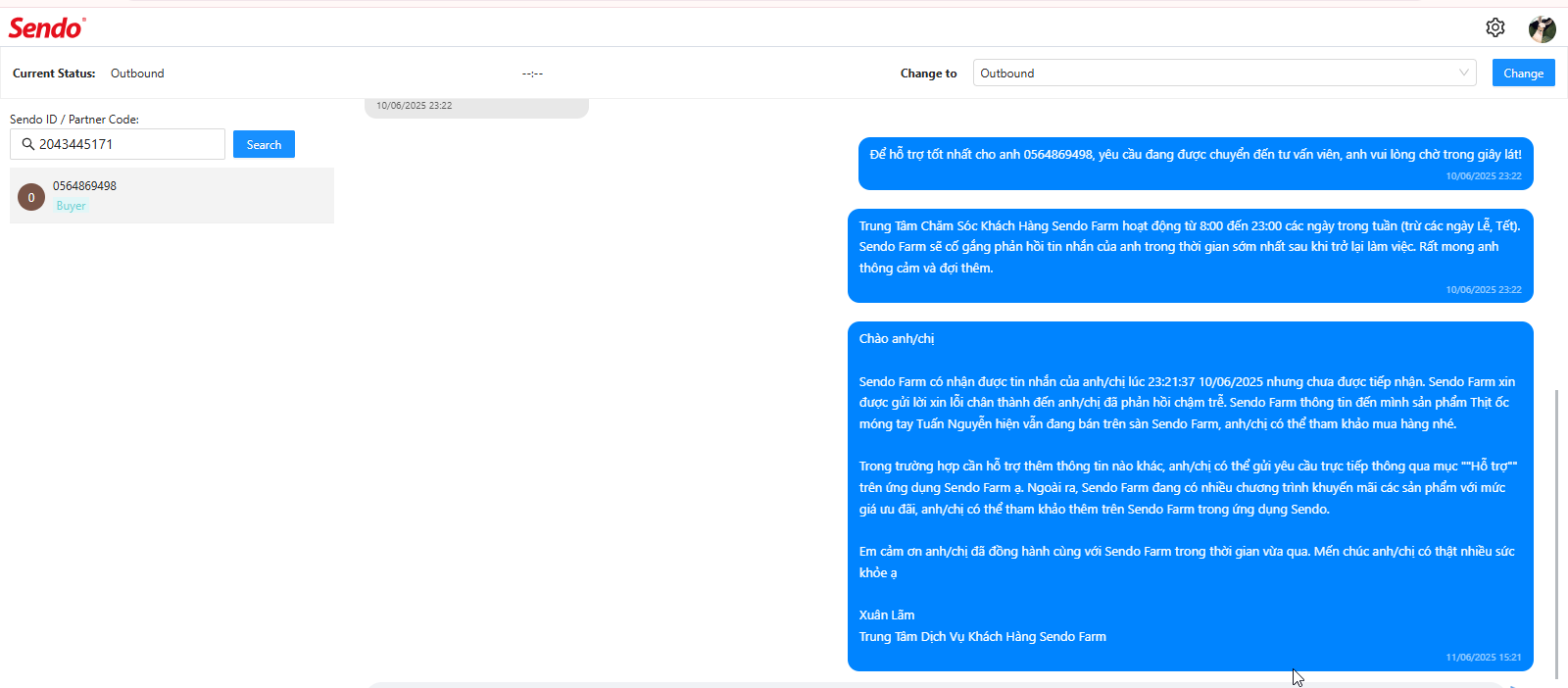Focus the Sendo ID / Partner Code input

tap(118, 144)
